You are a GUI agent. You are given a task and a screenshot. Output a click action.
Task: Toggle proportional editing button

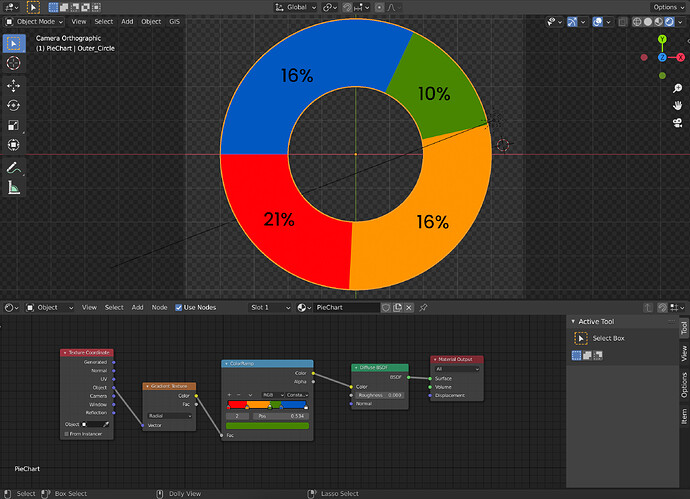(x=379, y=7)
